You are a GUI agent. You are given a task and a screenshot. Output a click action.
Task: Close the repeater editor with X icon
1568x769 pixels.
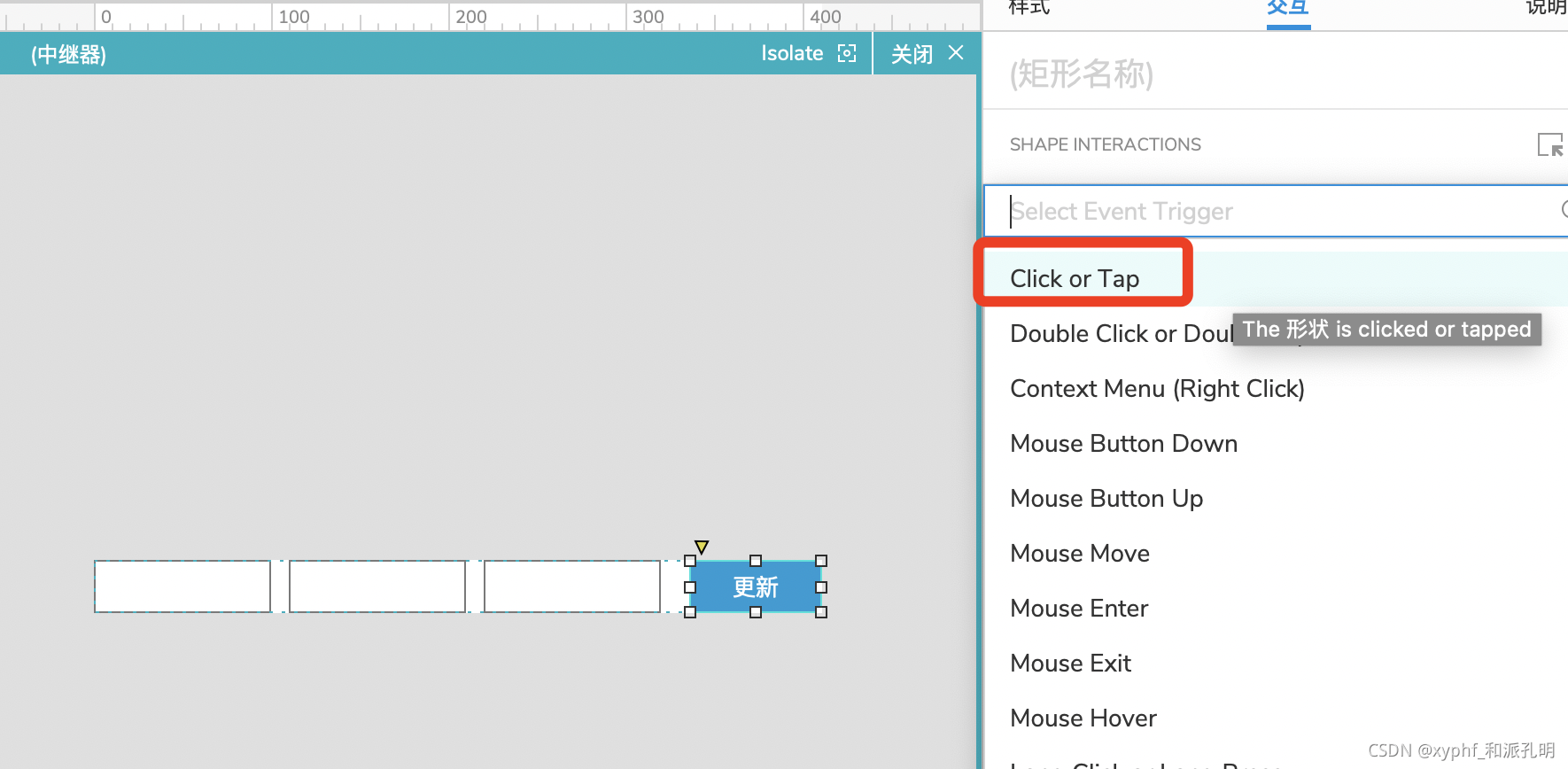(956, 53)
